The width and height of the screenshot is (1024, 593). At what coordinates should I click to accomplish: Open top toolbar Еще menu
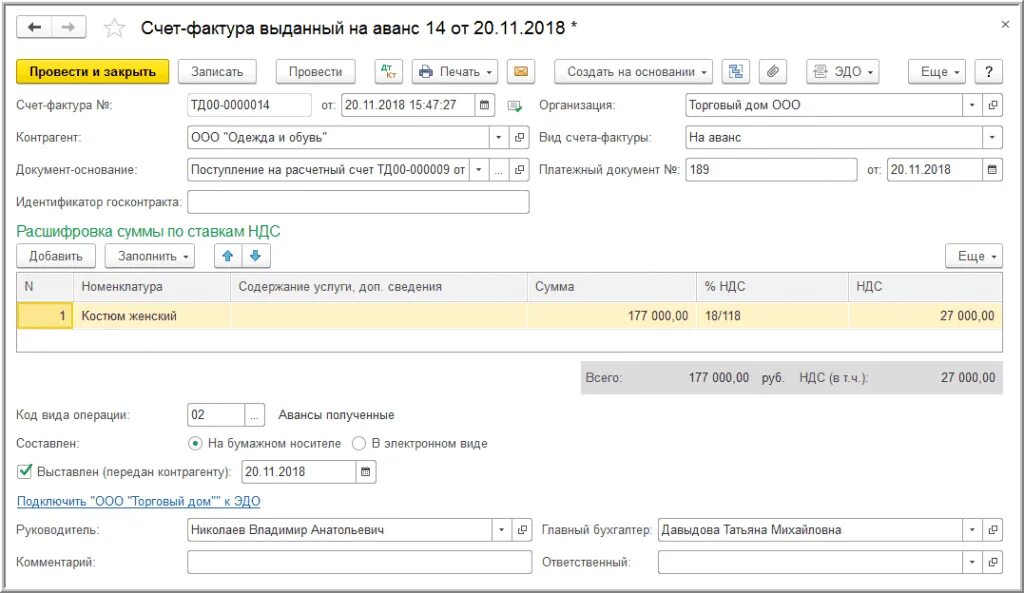(x=936, y=72)
